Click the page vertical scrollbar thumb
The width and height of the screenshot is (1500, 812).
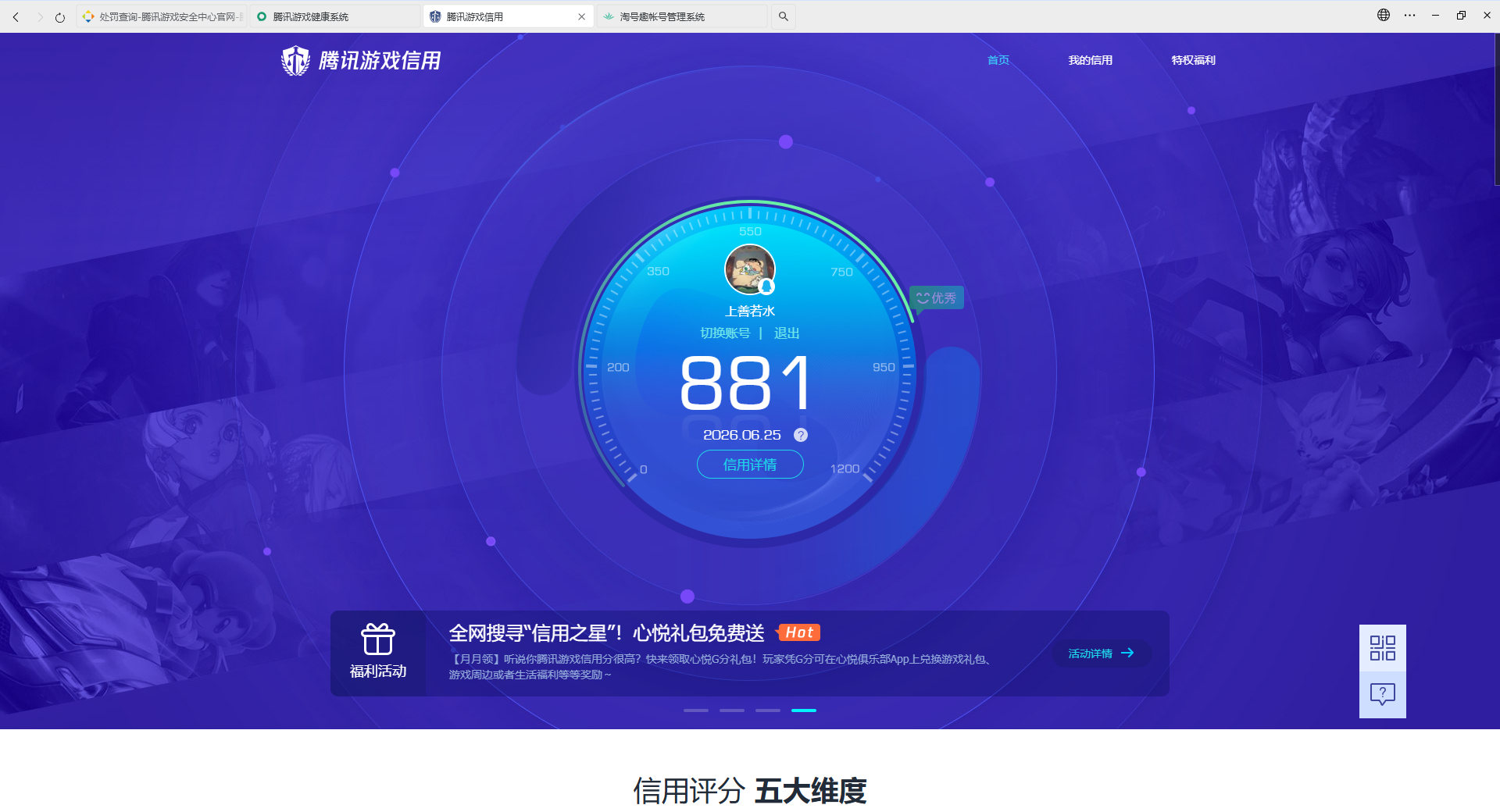(1497, 109)
